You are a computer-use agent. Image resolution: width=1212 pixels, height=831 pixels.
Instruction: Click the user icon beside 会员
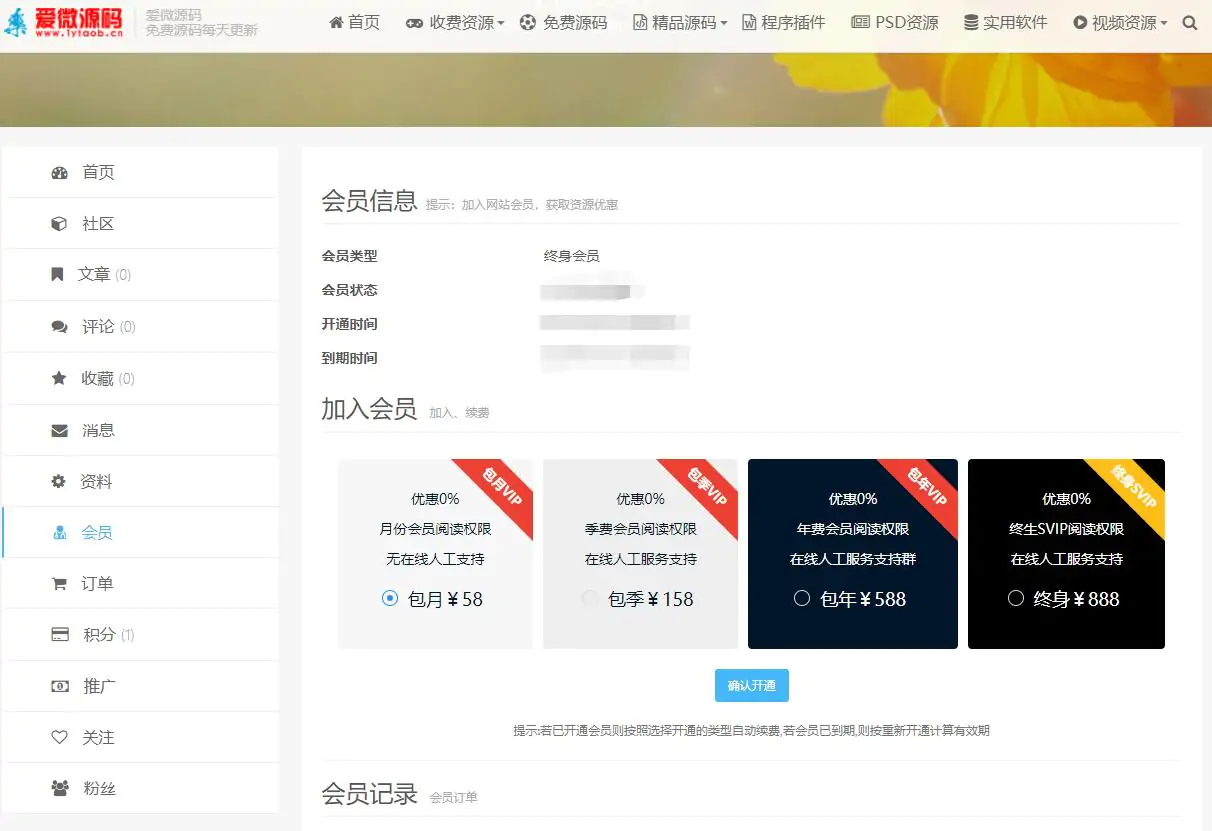point(59,533)
